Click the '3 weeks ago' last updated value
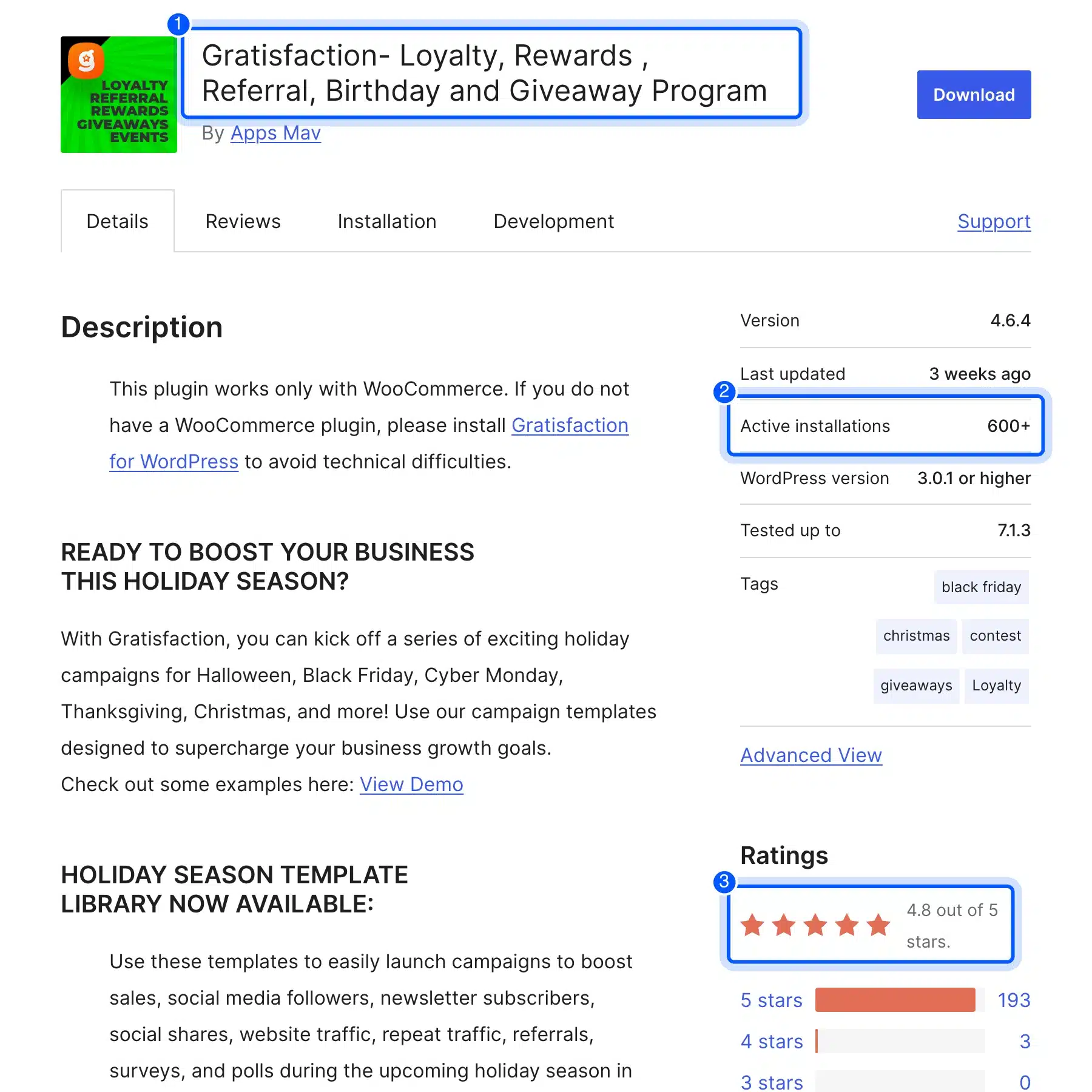The height and width of the screenshot is (1092, 1092). 980,374
